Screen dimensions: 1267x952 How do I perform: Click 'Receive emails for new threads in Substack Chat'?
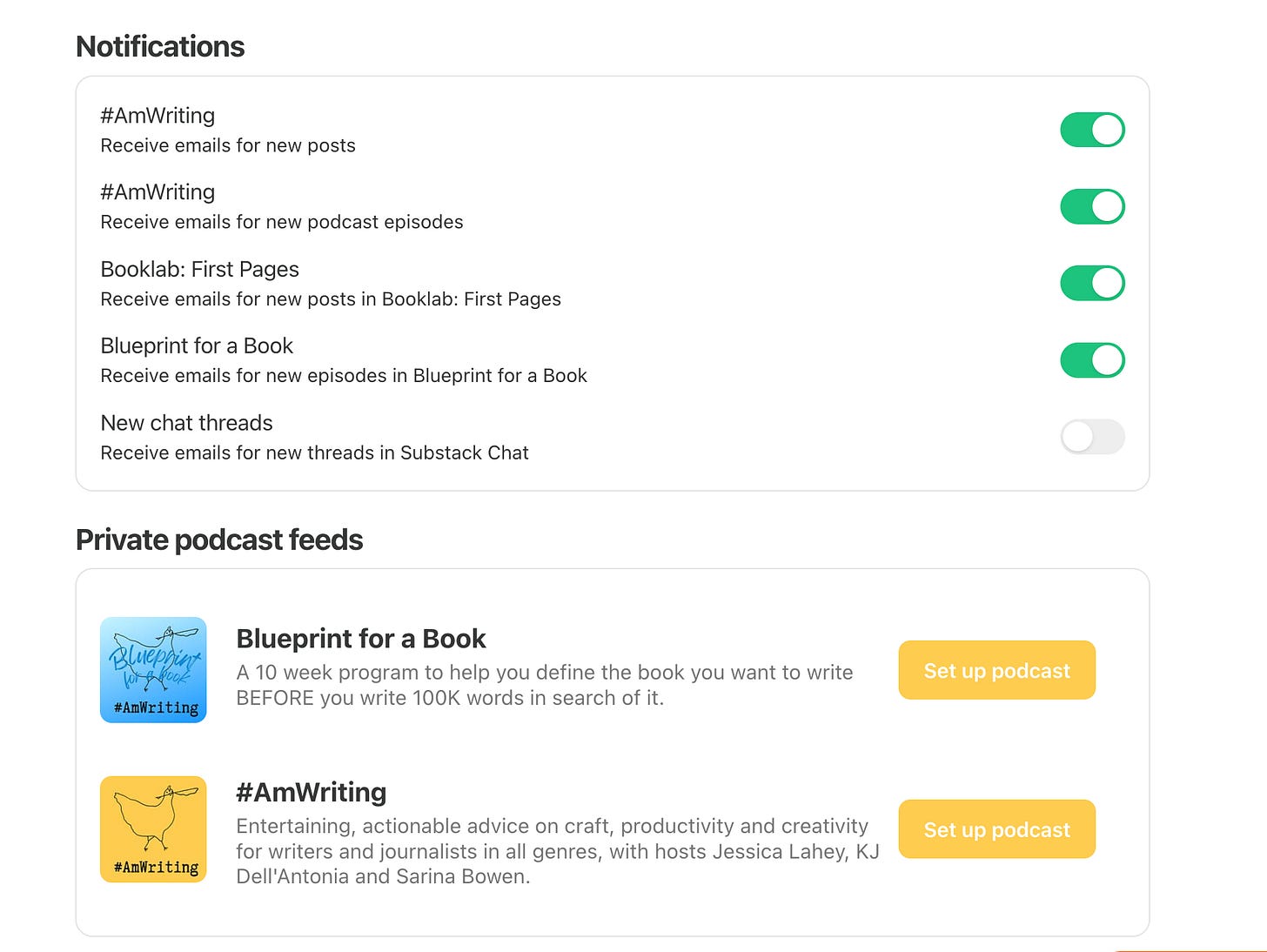click(315, 453)
